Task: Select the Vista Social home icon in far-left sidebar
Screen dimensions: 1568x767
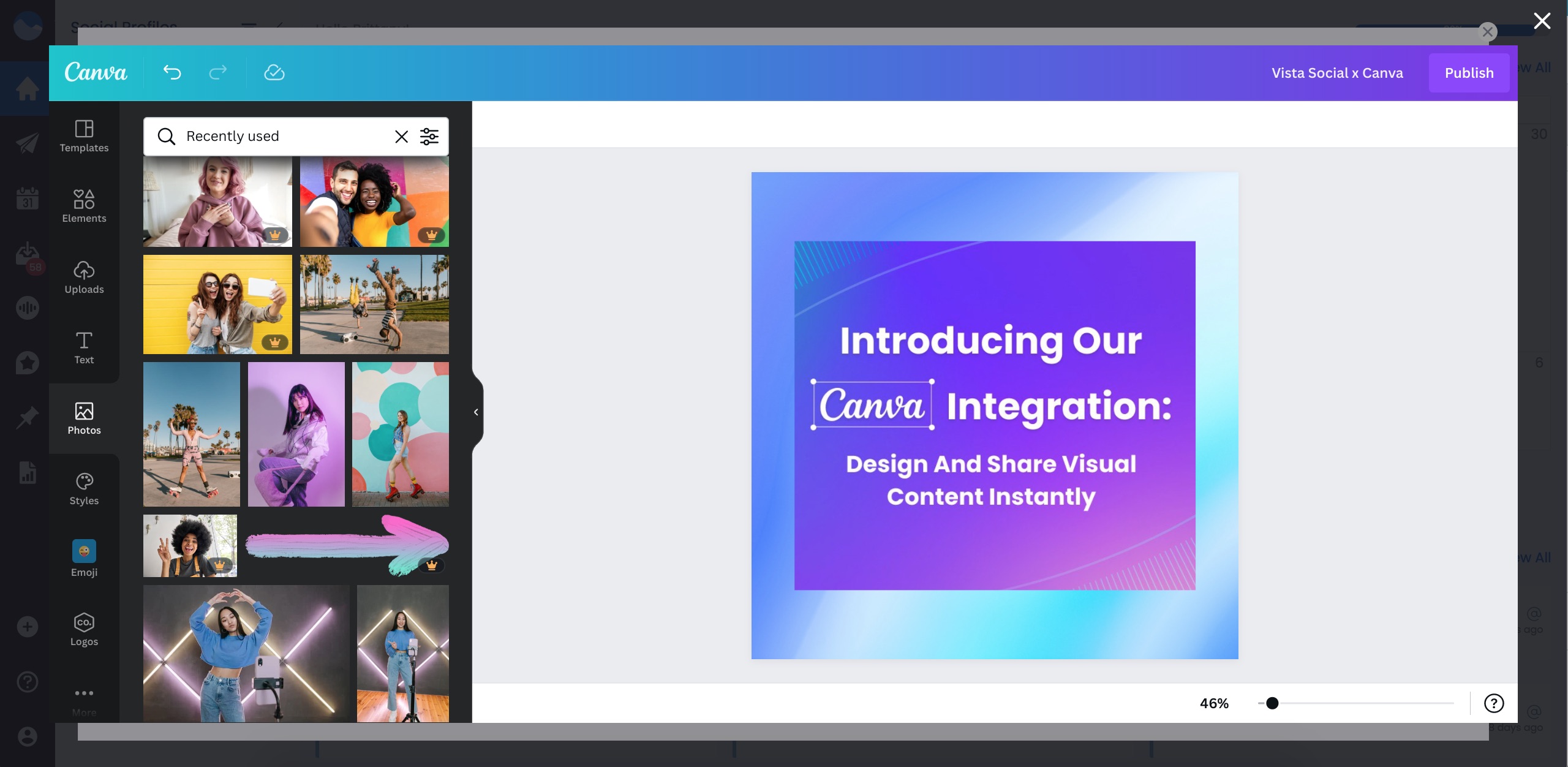Action: 26,88
